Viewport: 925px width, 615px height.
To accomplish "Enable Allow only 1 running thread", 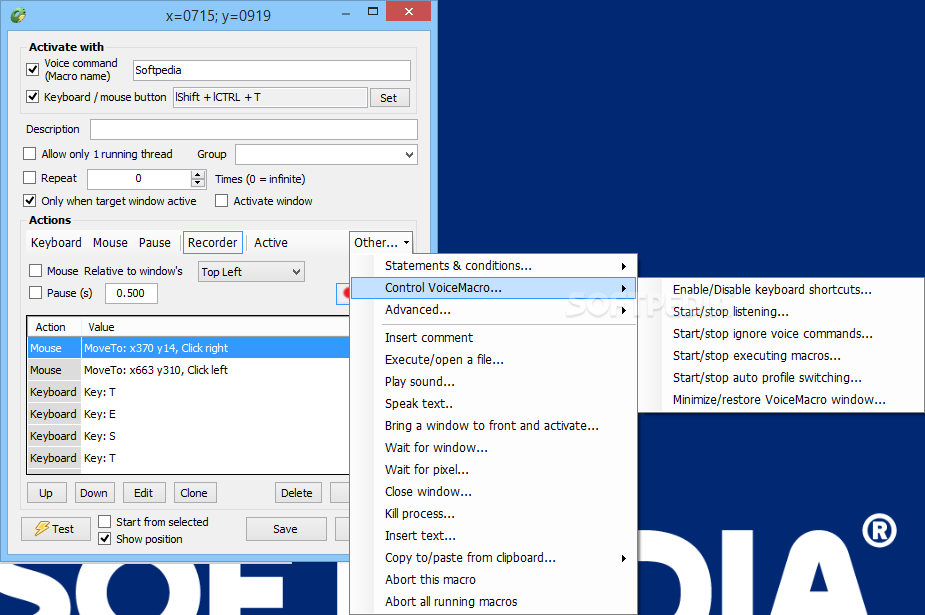I will (29, 154).
